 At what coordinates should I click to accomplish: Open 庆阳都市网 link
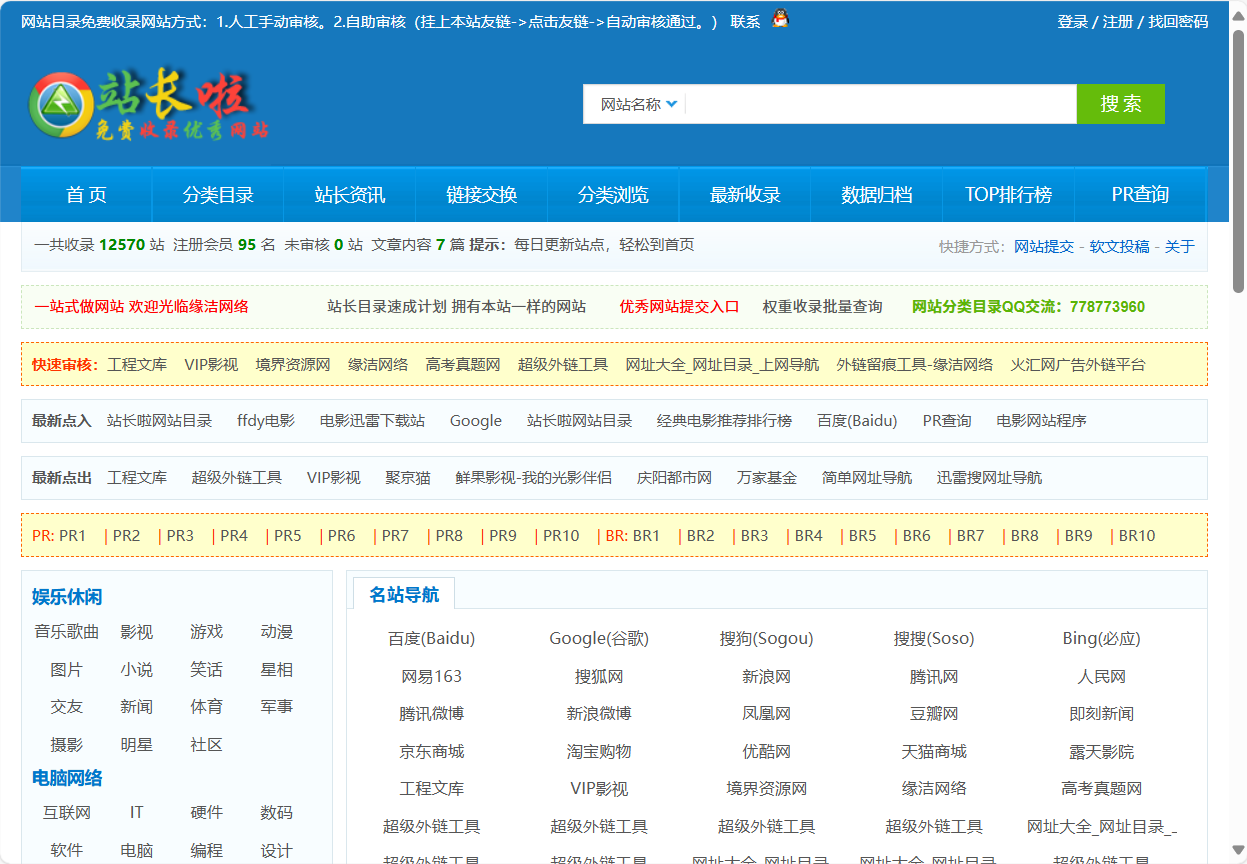(674, 478)
